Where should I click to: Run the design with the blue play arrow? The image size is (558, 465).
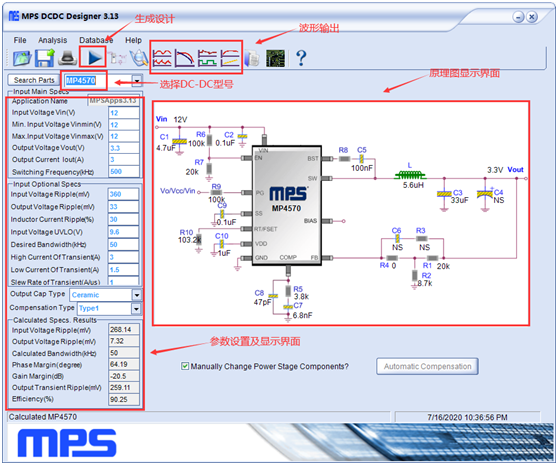coord(94,58)
